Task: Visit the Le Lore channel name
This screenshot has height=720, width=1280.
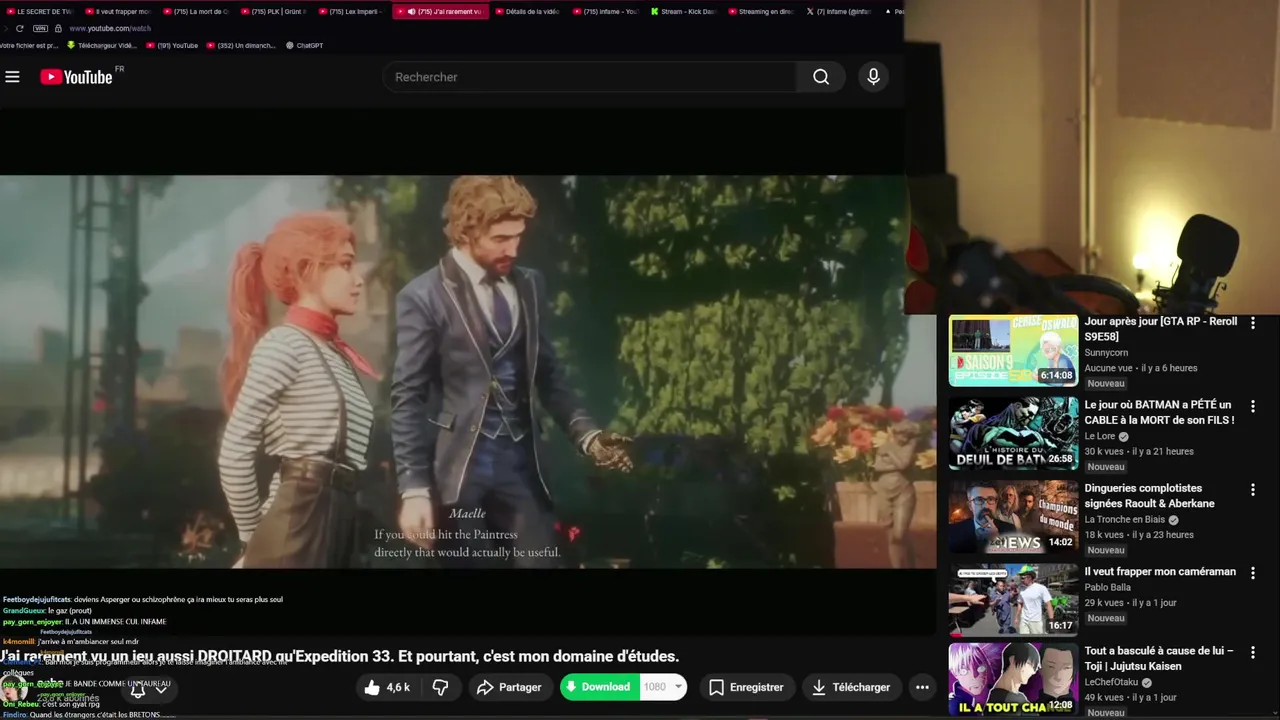Action: tap(1100, 436)
